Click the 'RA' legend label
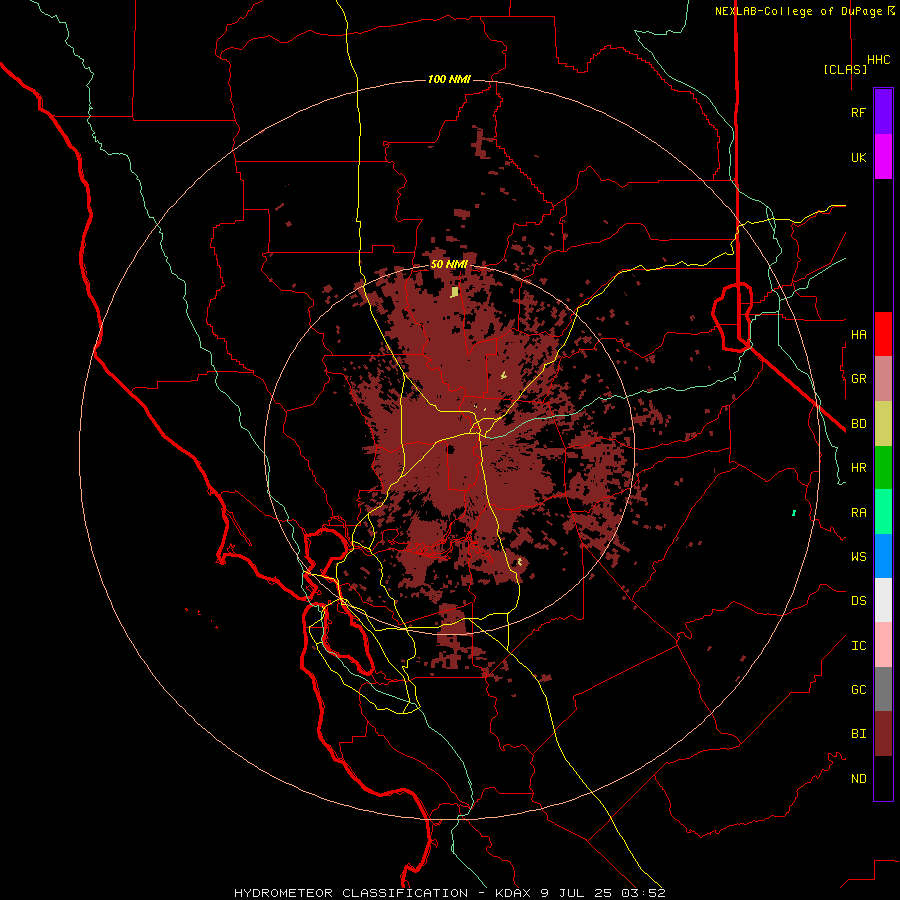 pyautogui.click(x=858, y=513)
